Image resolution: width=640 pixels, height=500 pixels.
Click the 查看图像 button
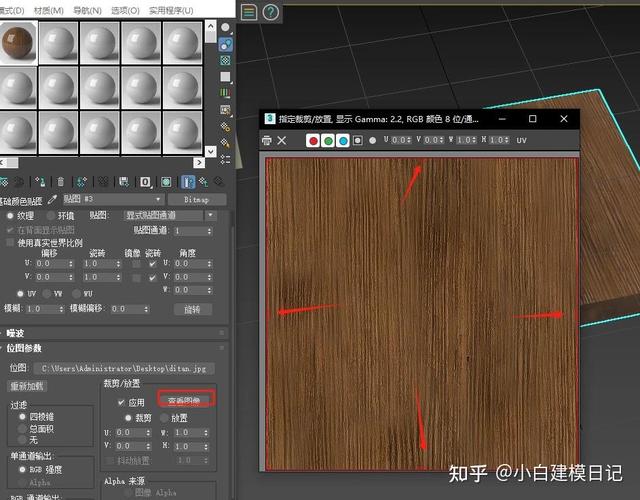coord(184,400)
